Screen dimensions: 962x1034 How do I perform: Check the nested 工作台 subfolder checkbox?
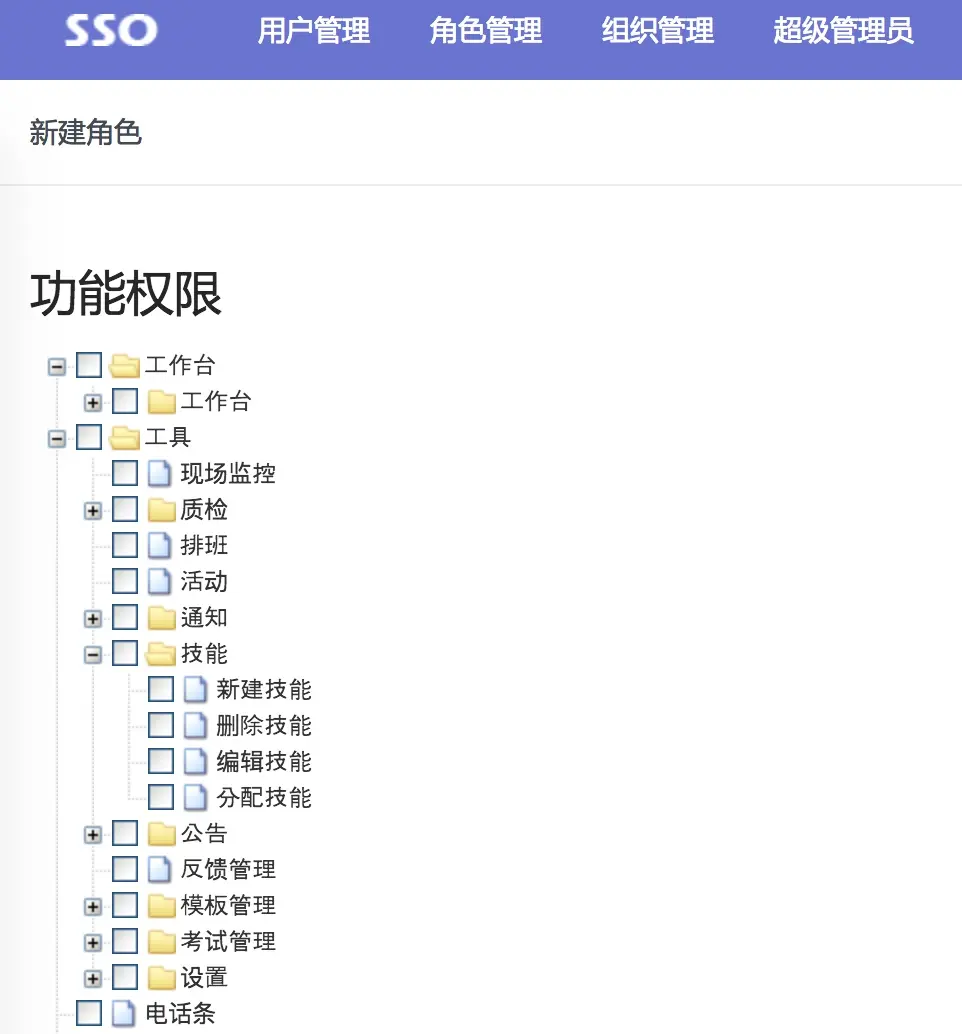(125, 401)
